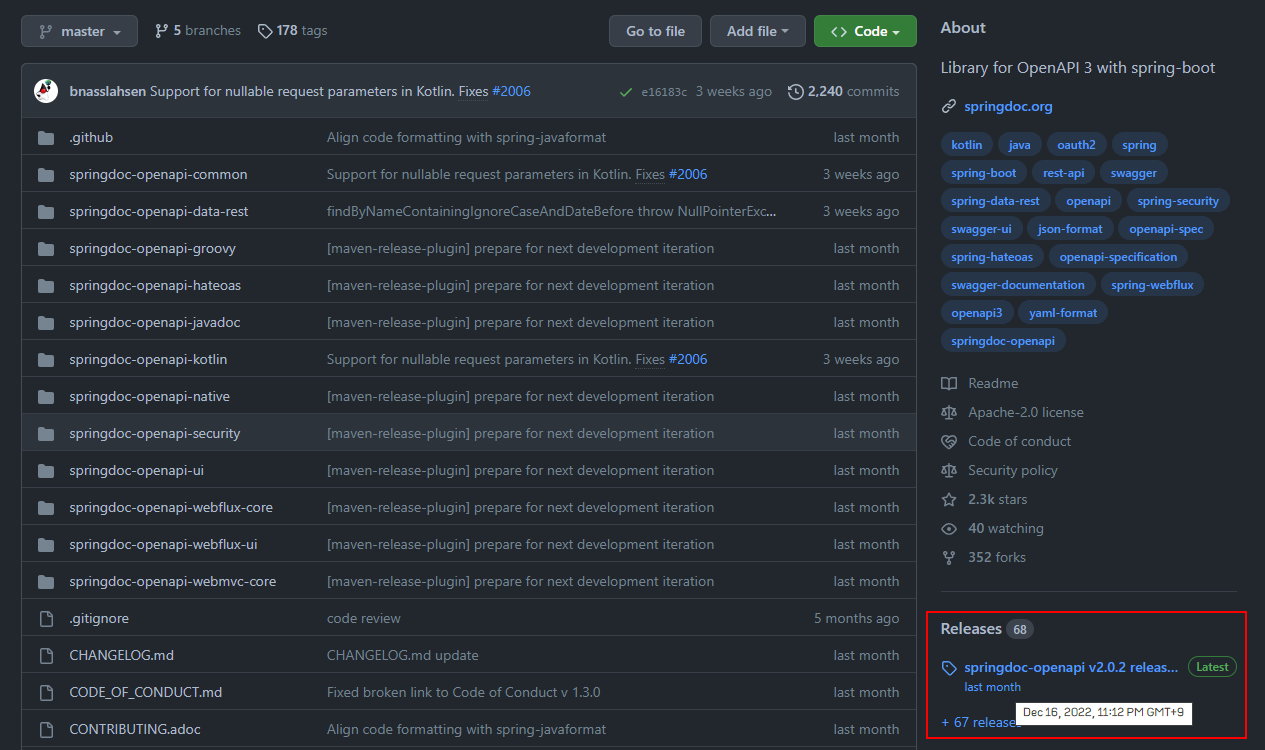Open the 'Fixed broken link to Code of Conduct' commit
Viewport: 1265px width, 750px height.
tap(464, 692)
